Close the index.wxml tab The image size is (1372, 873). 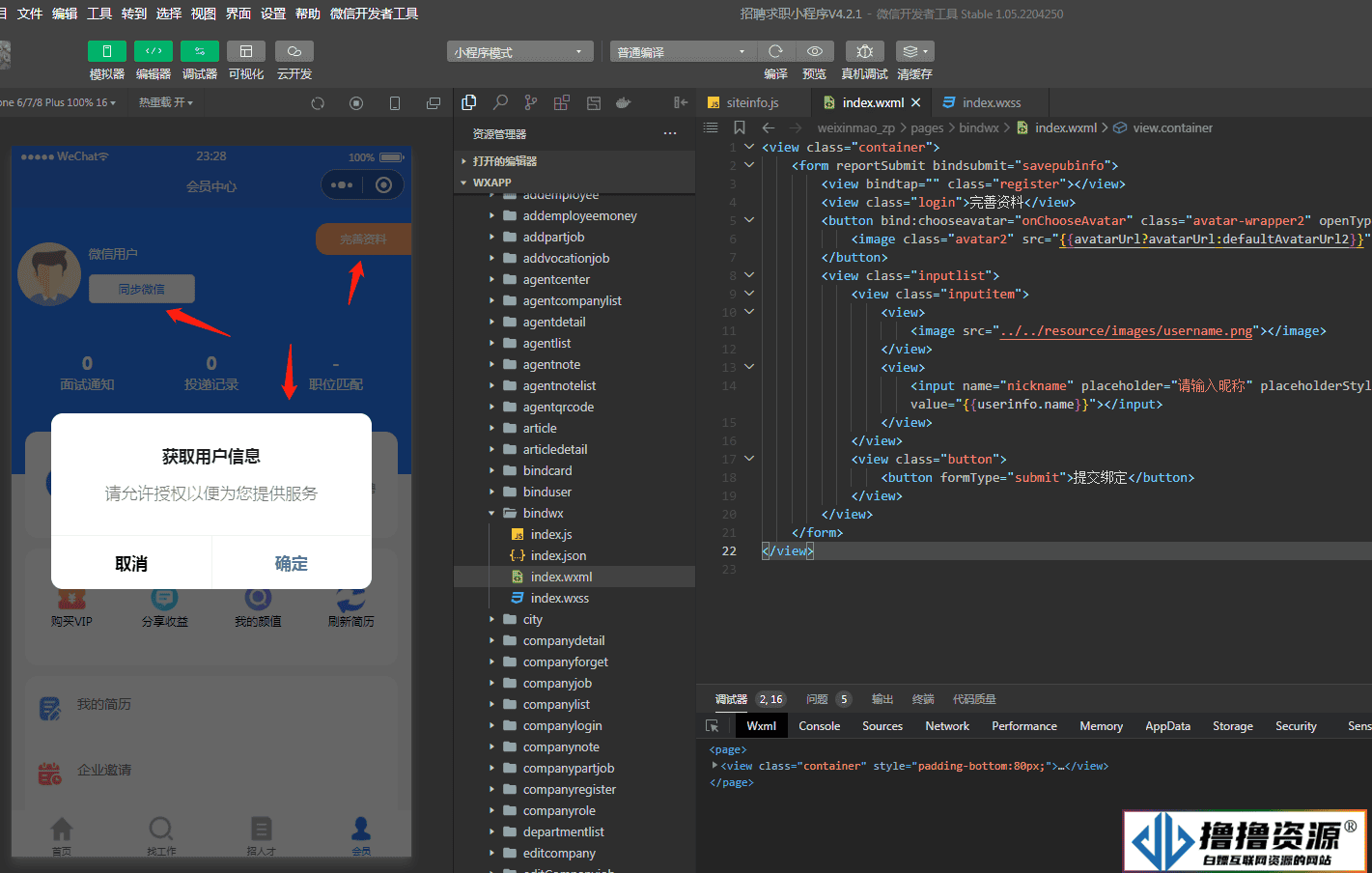pyautogui.click(x=915, y=102)
